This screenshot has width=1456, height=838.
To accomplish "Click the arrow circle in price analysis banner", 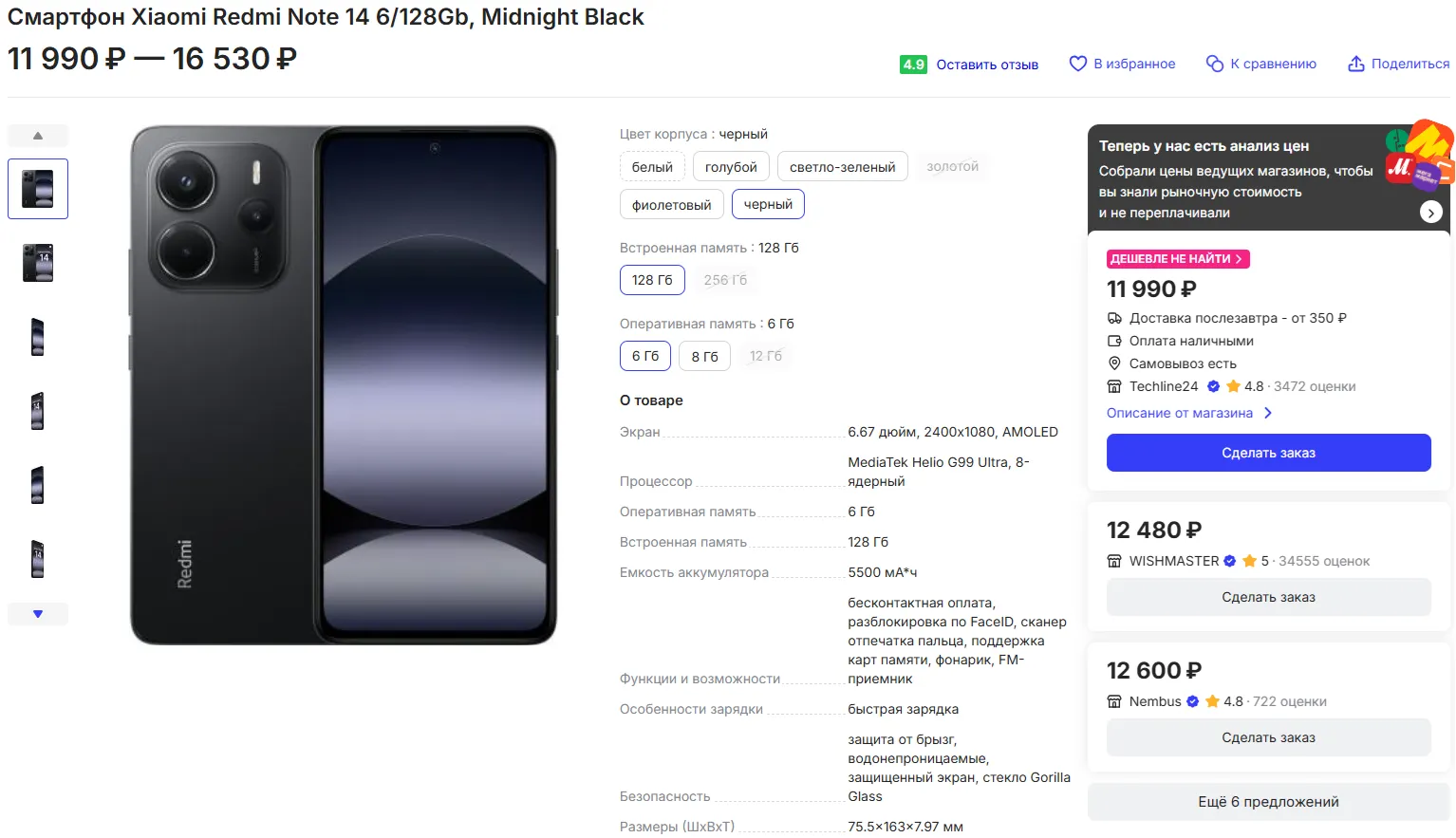I will [1430, 213].
